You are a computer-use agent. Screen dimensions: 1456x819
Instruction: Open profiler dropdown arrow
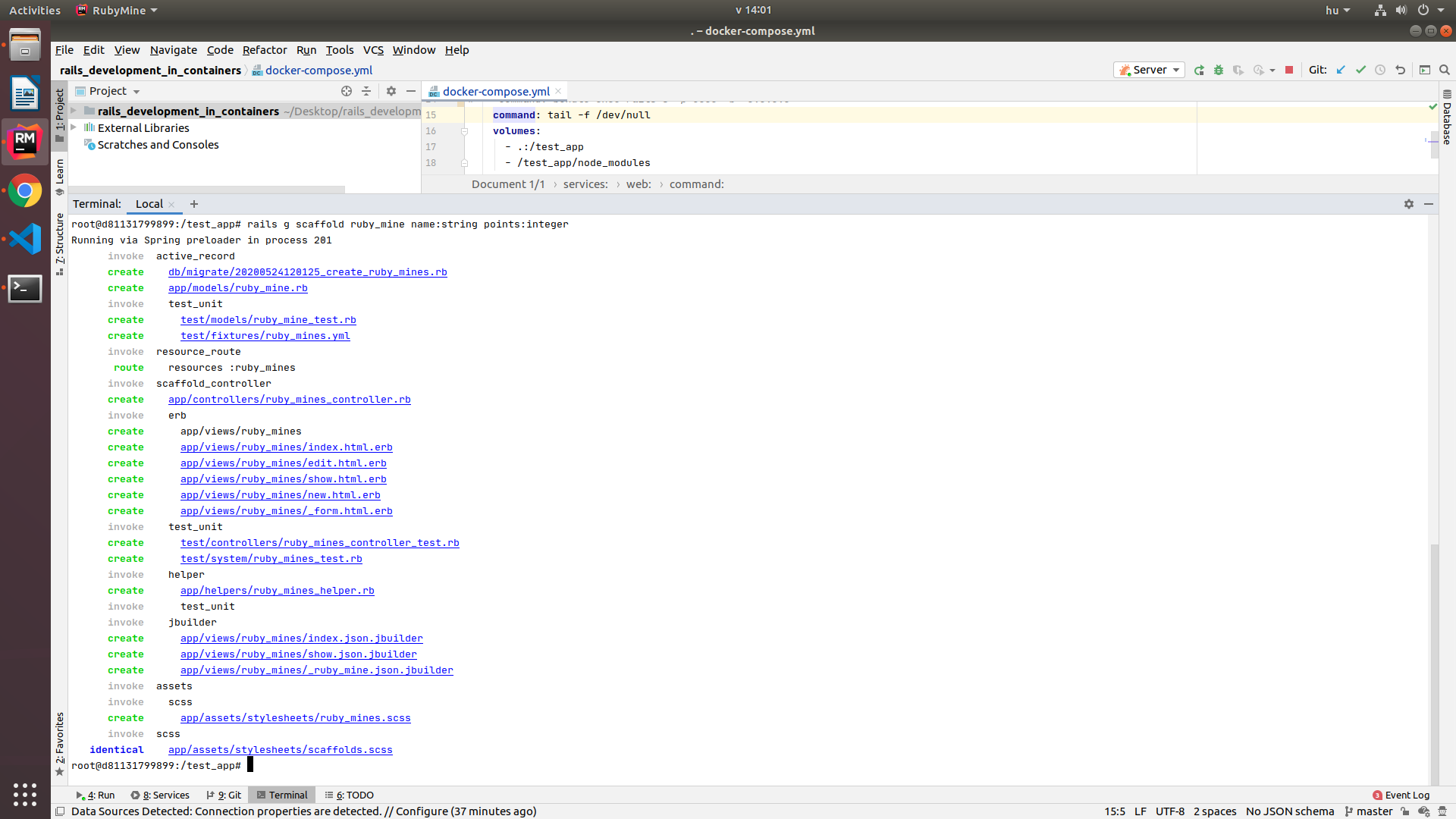[x=1272, y=71]
